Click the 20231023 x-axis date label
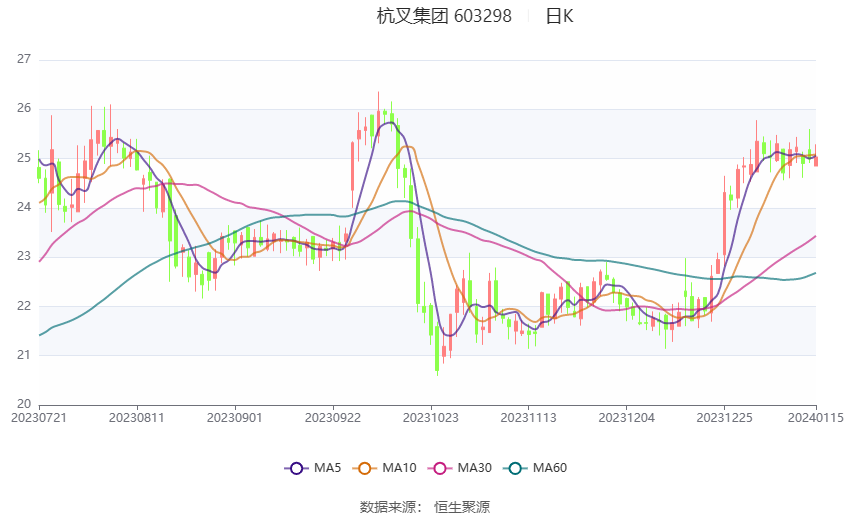The image size is (850, 517). [431, 418]
